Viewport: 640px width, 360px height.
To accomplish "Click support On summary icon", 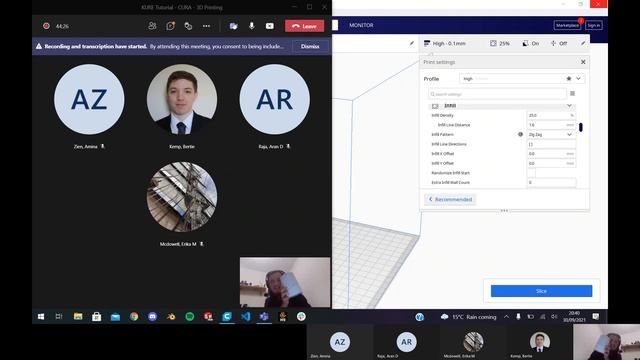I will click(x=531, y=43).
